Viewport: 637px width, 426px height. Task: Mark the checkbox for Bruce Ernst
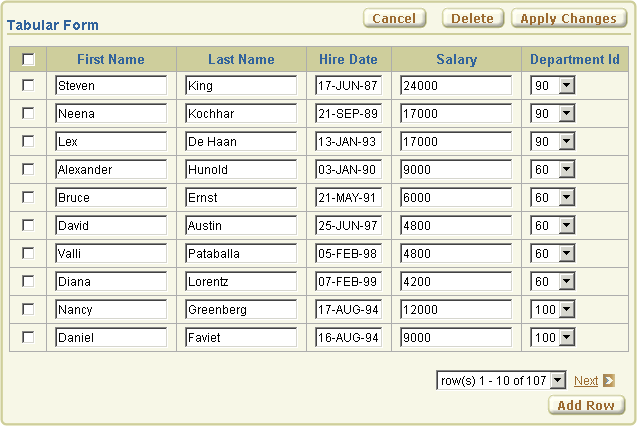[28, 197]
